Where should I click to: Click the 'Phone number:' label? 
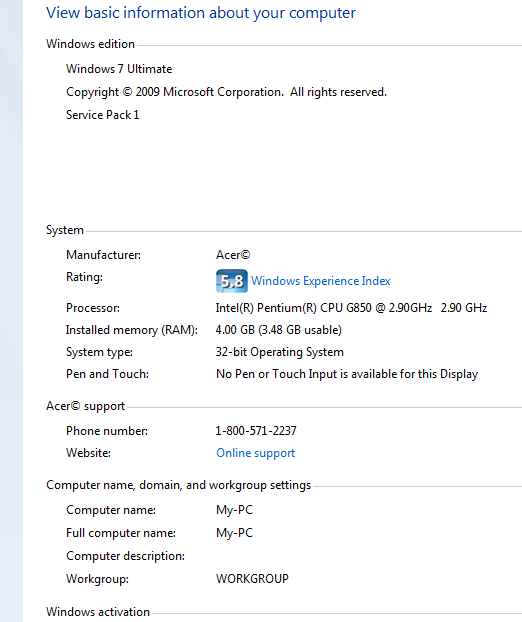pyautogui.click(x=107, y=431)
